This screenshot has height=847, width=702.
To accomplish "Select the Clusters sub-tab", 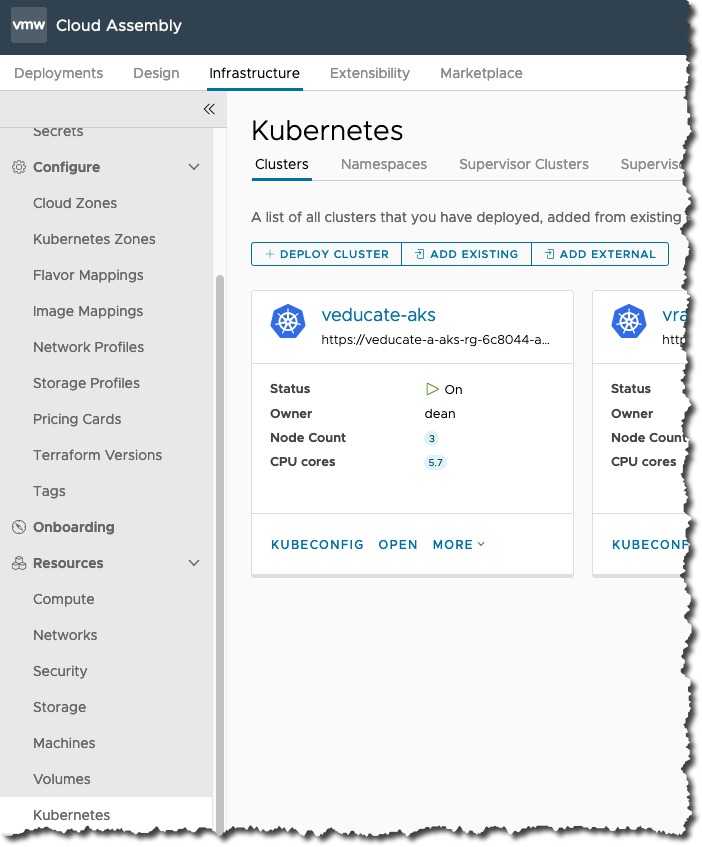I will [282, 164].
